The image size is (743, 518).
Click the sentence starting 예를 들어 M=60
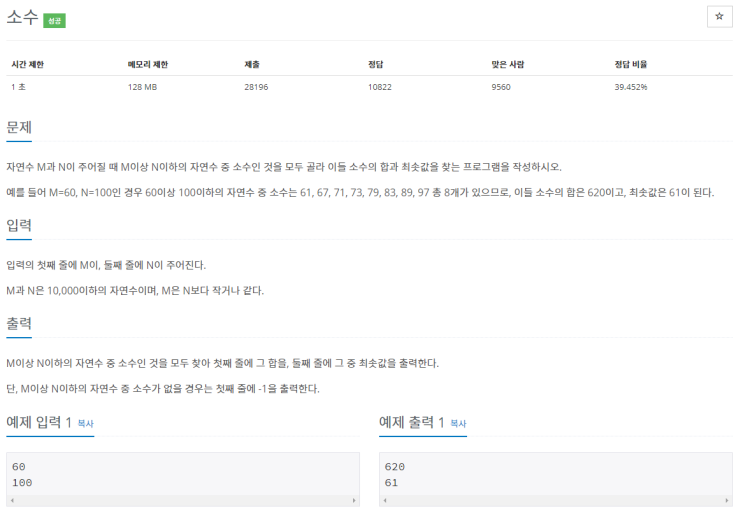[x=360, y=192]
